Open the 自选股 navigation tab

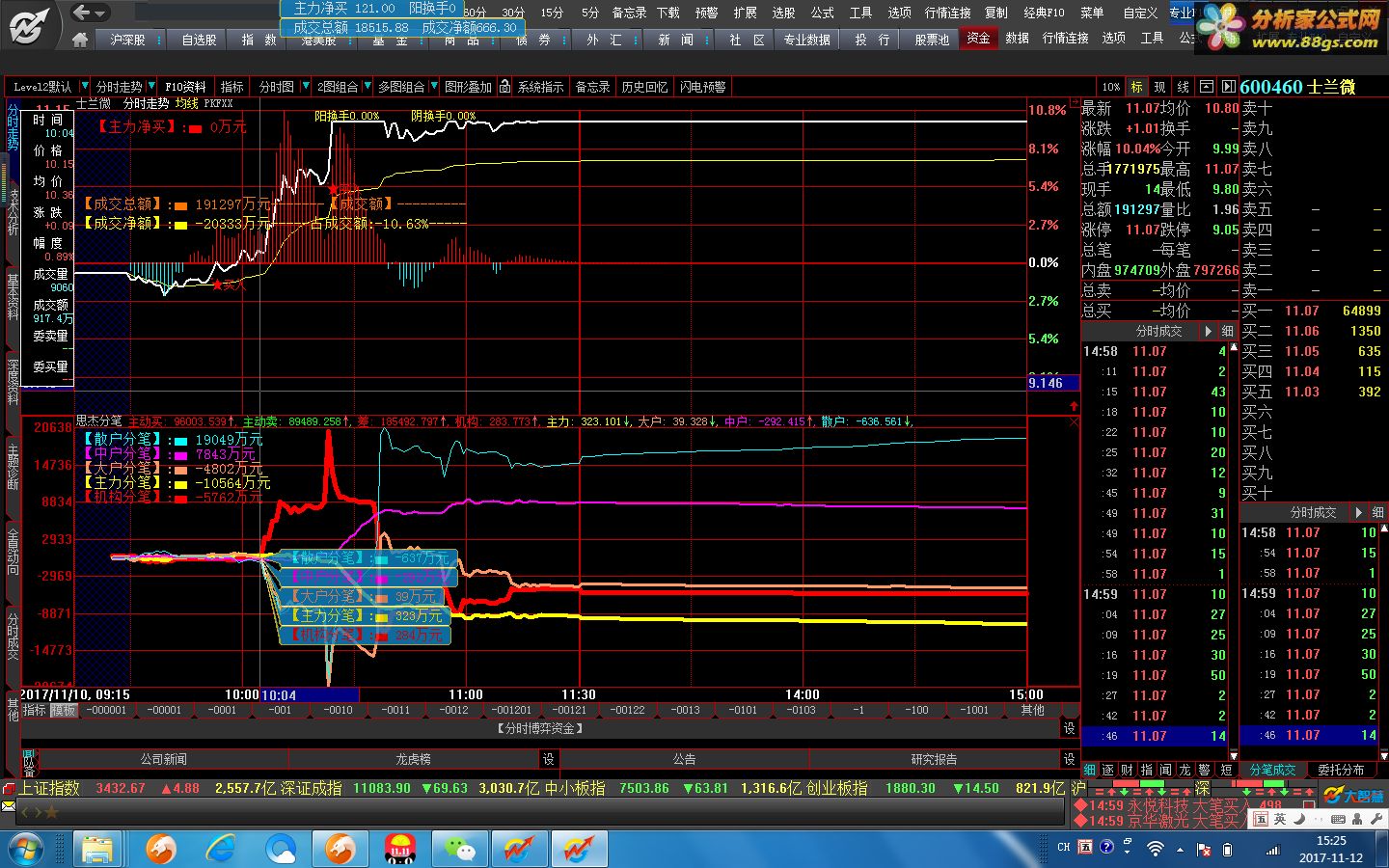pos(199,40)
